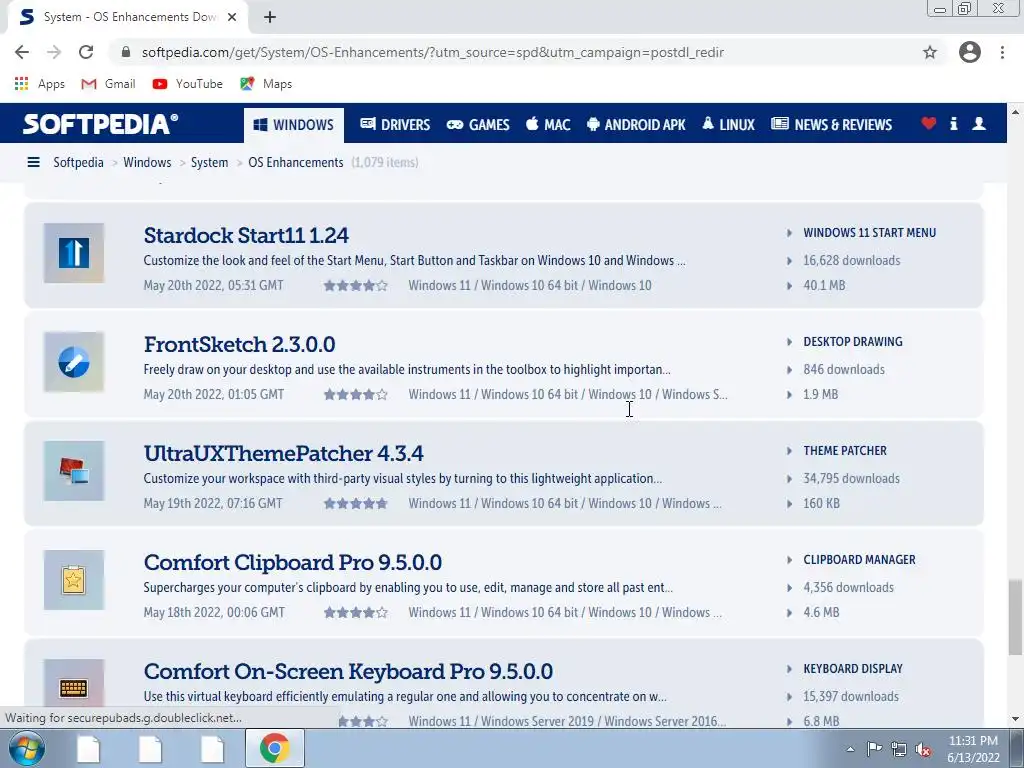The width and height of the screenshot is (1024, 768).
Task: Open the YouTube bookmark
Action: [187, 84]
